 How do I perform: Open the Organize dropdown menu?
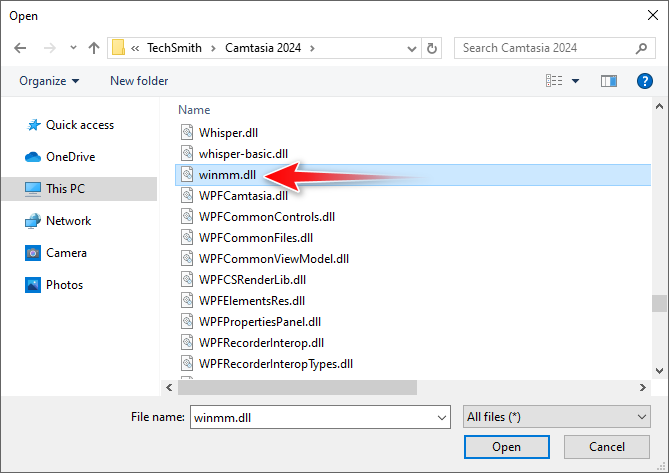pyautogui.click(x=48, y=81)
